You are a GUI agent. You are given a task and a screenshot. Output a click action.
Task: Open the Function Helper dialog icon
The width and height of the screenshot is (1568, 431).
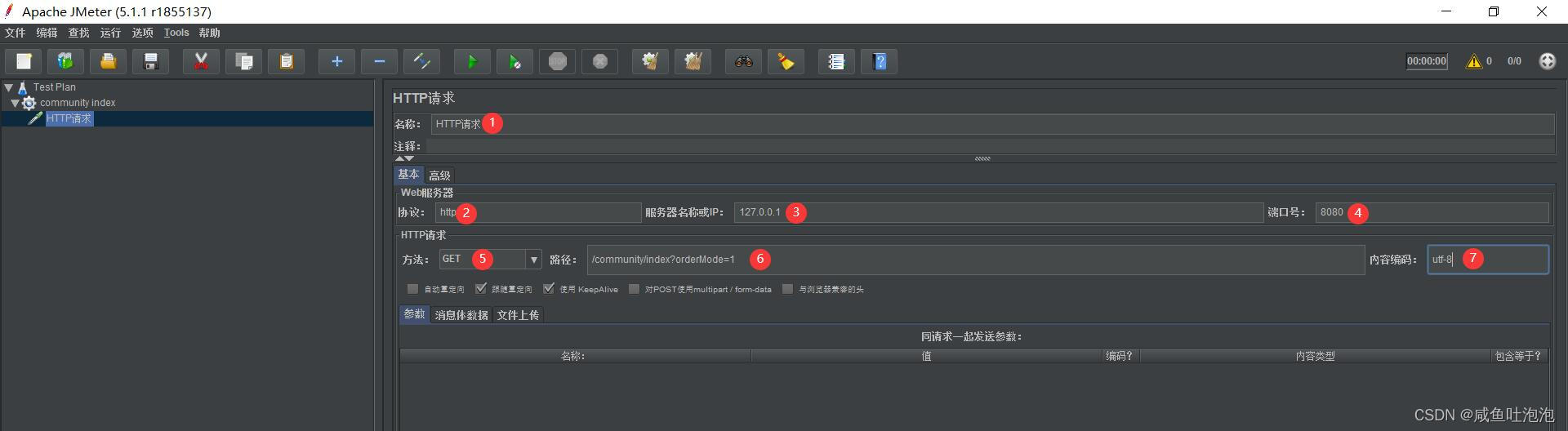(836, 61)
